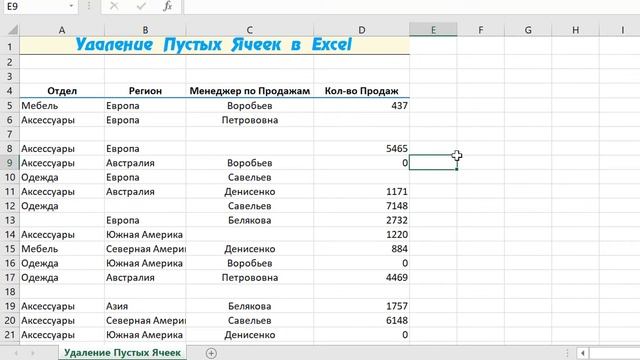Select column E header
Viewport: 640px width, 360px height.
[433, 30]
